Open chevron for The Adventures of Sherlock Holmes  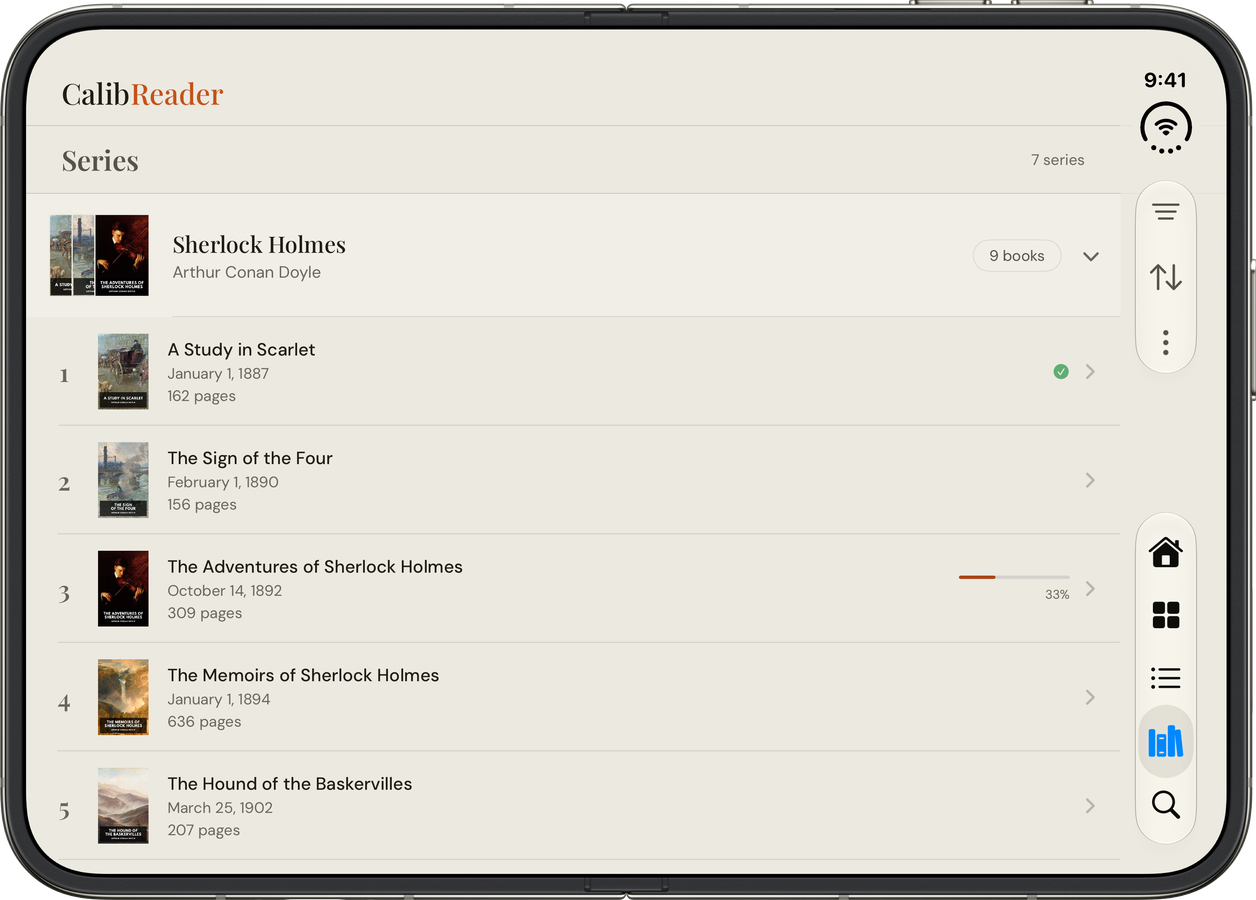tap(1090, 589)
